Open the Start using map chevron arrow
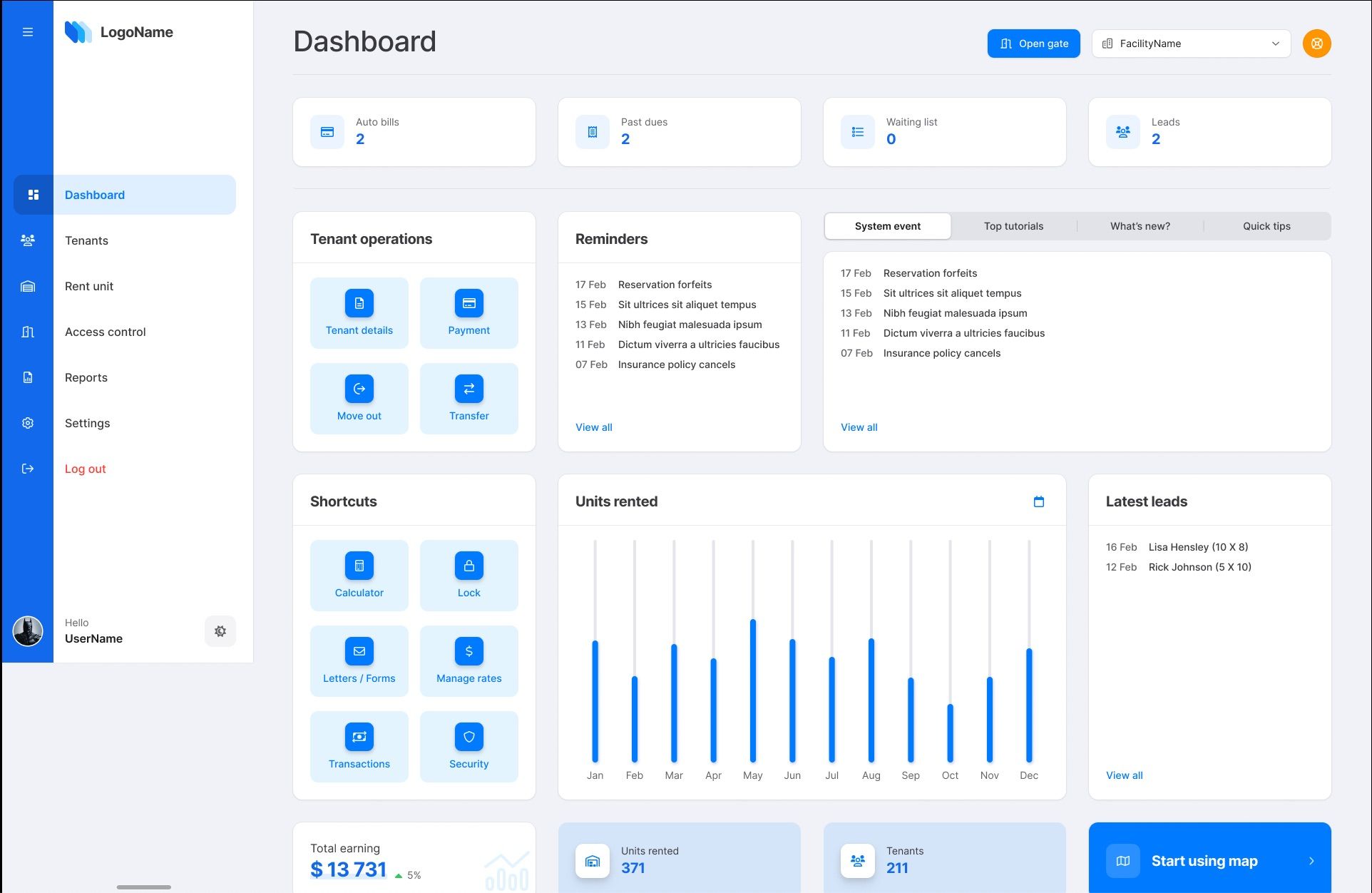The height and width of the screenshot is (893, 1372). tap(1312, 861)
